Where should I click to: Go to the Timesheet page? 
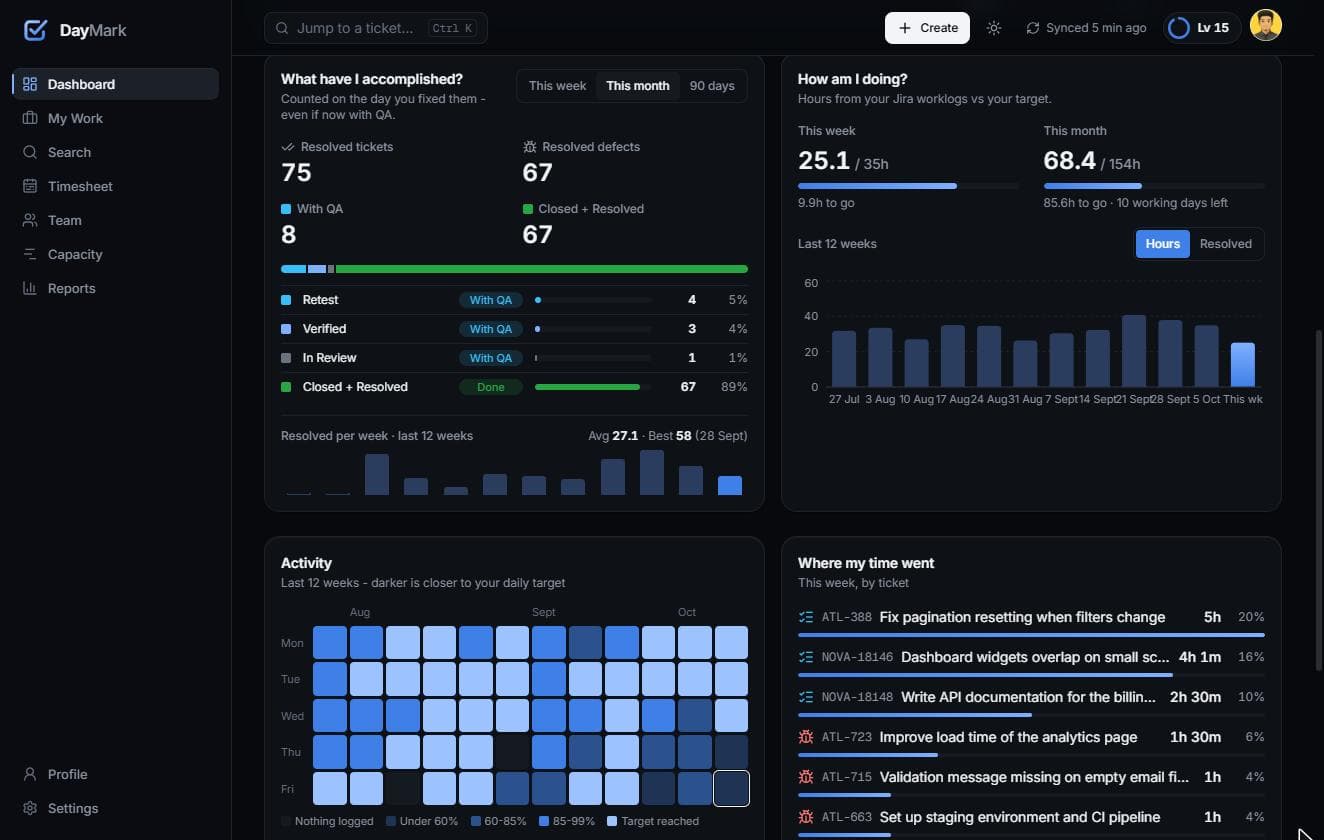point(115,186)
